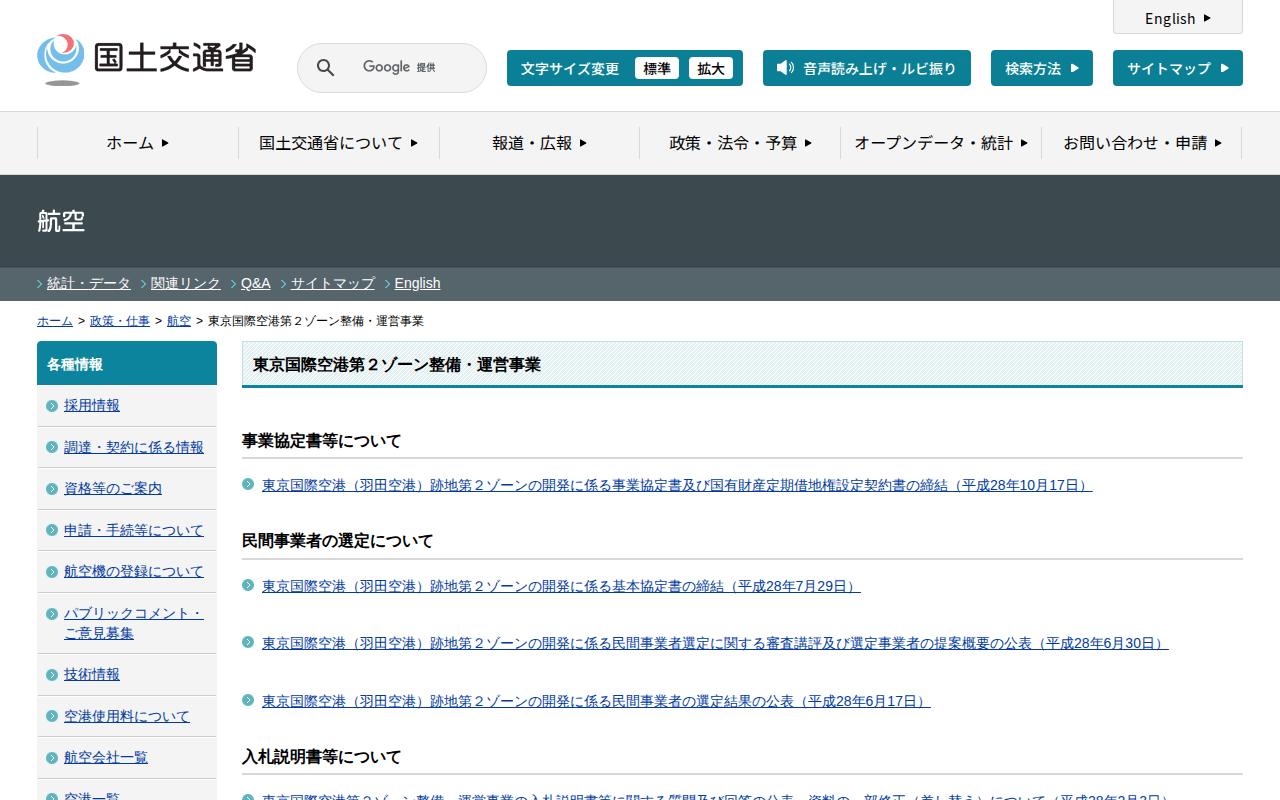Expand the 報道・広報 menu
1280x800 pixels.
tap(539, 143)
